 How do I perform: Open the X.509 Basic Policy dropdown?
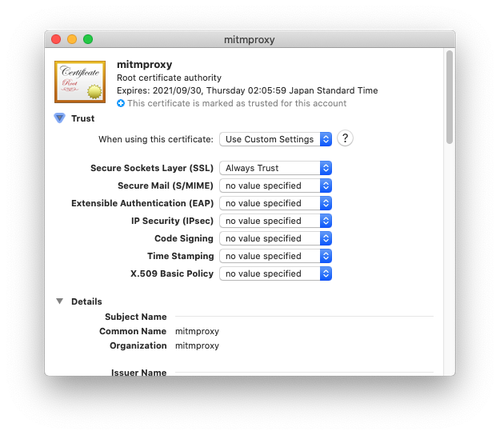[x=275, y=274]
